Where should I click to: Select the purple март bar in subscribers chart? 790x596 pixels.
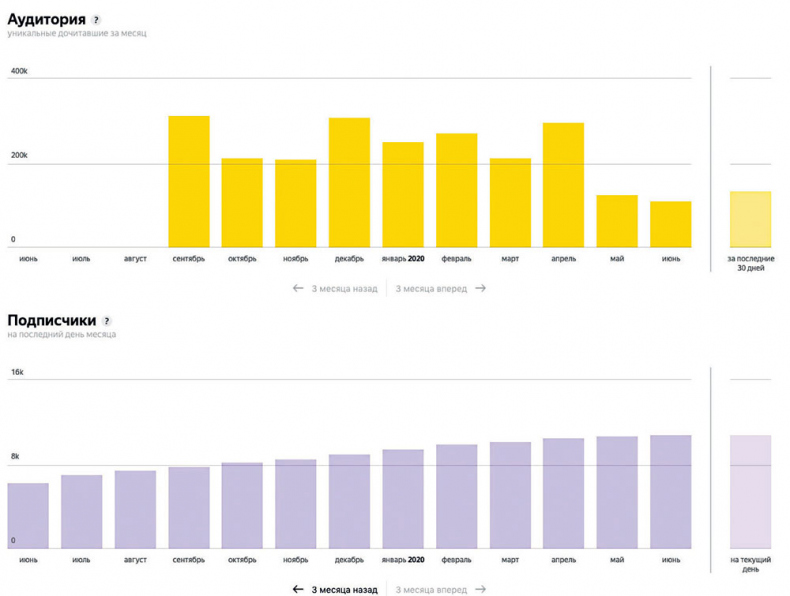tap(510, 495)
